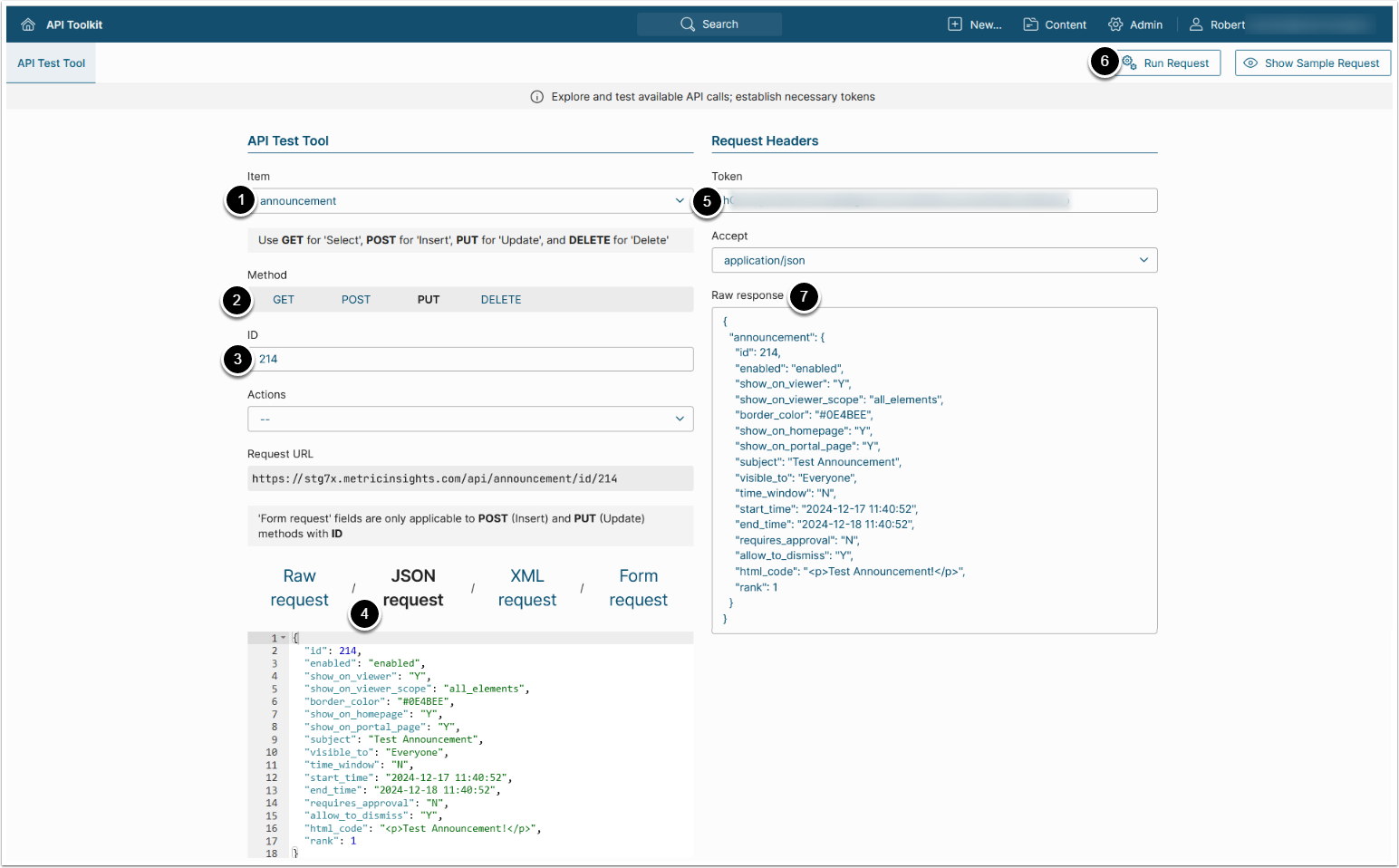The height and width of the screenshot is (868, 1399).
Task: Click the magnifier icon in Search
Action: (688, 24)
